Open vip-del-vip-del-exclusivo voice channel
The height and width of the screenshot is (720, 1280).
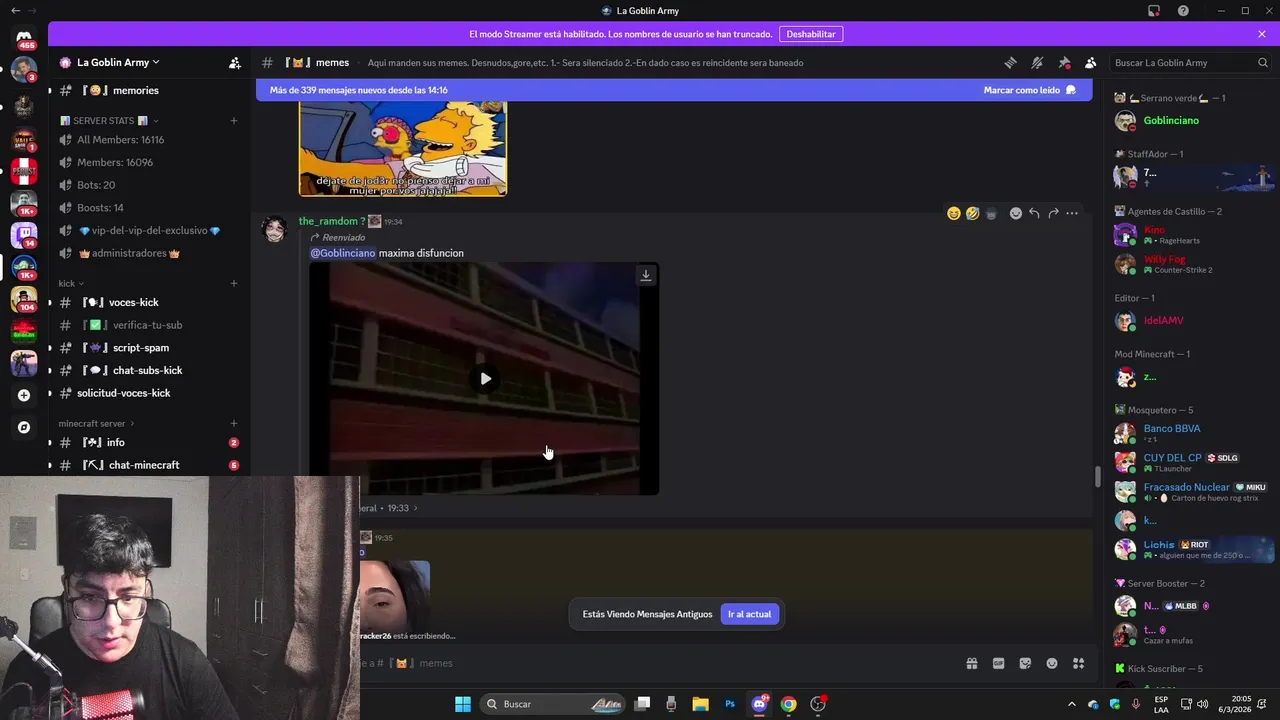point(150,230)
